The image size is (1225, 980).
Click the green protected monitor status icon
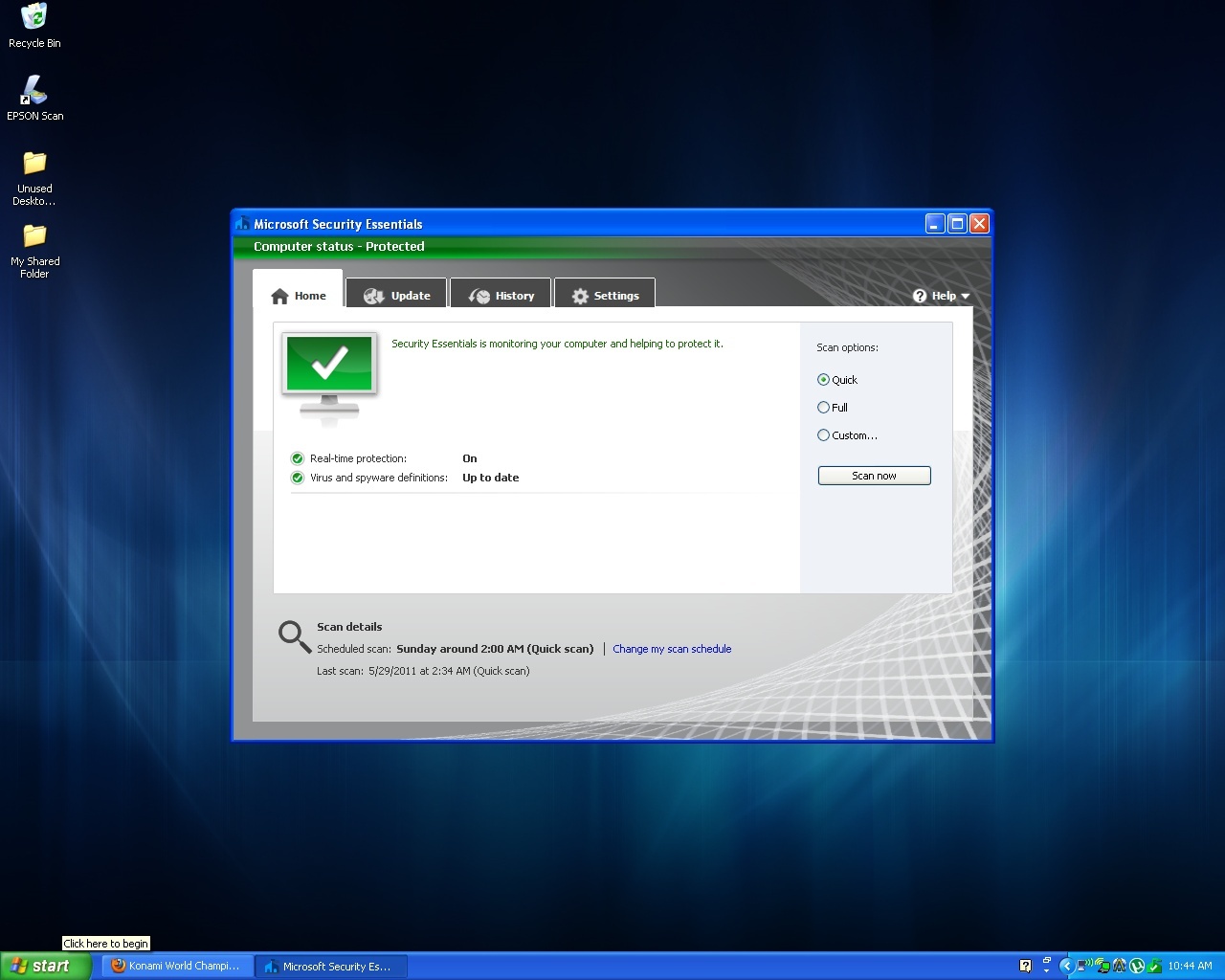[x=329, y=376]
